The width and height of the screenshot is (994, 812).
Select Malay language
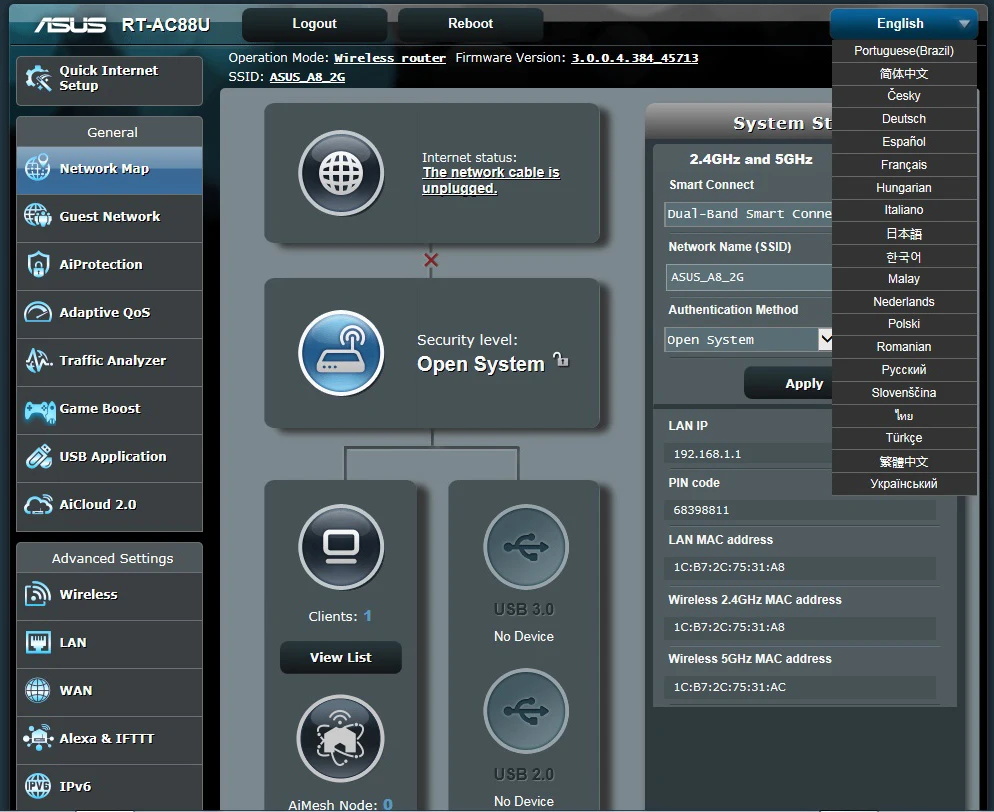click(x=904, y=279)
